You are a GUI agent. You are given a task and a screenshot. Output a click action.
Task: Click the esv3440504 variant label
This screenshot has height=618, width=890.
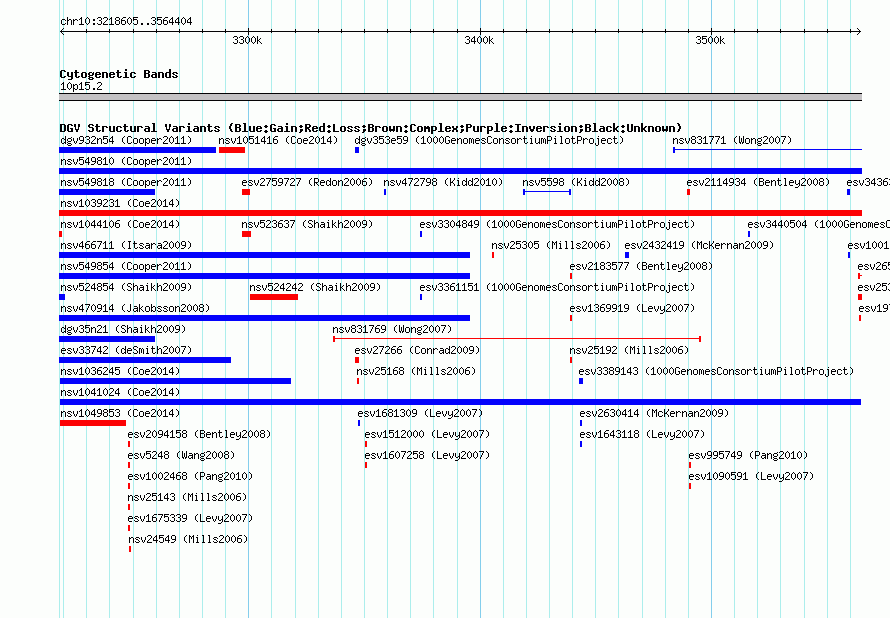818,224
